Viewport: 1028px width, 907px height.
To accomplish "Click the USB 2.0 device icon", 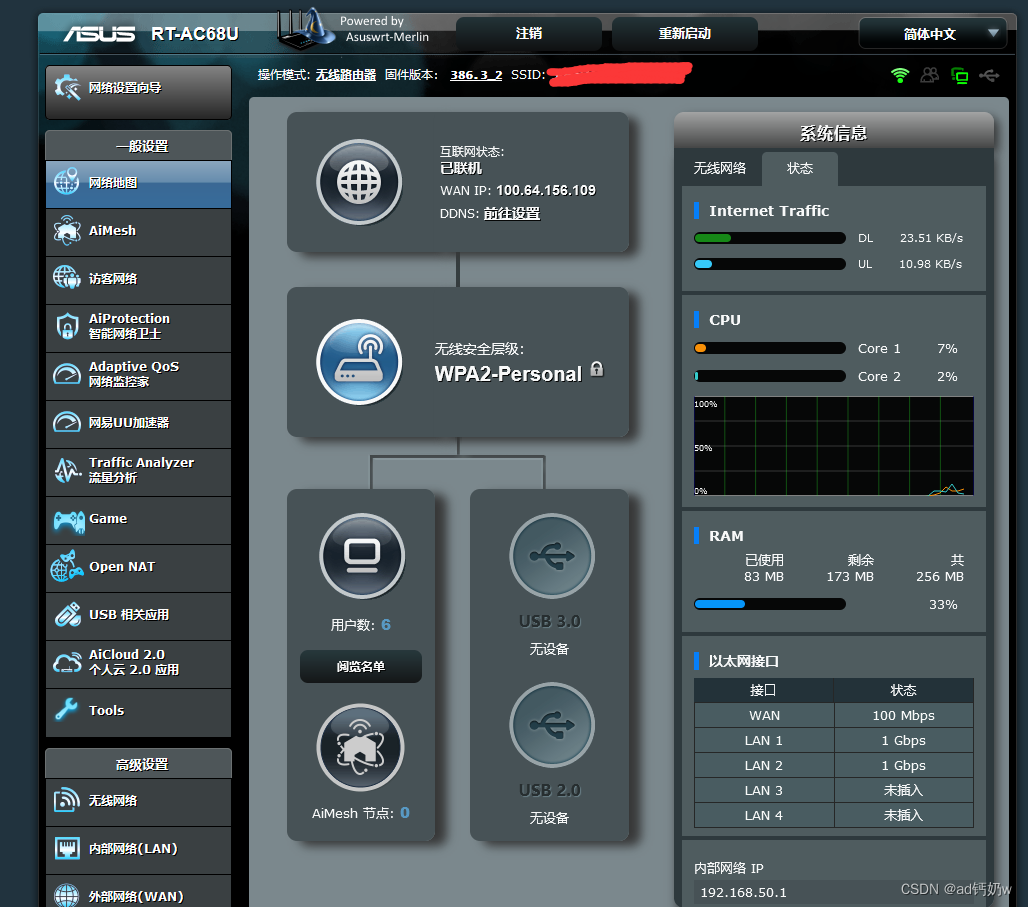I will (552, 725).
